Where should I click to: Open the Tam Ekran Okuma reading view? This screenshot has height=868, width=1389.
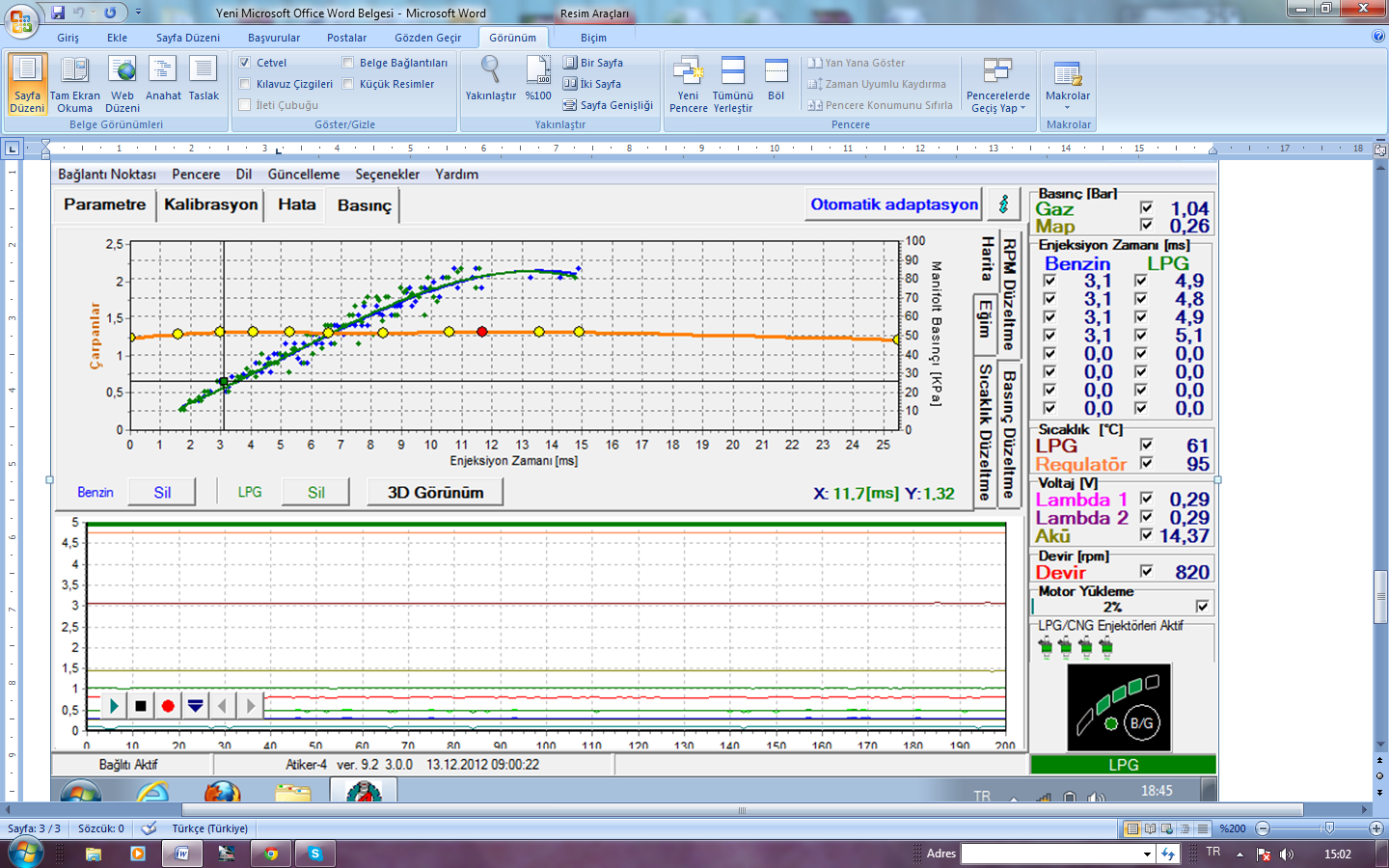(x=74, y=84)
